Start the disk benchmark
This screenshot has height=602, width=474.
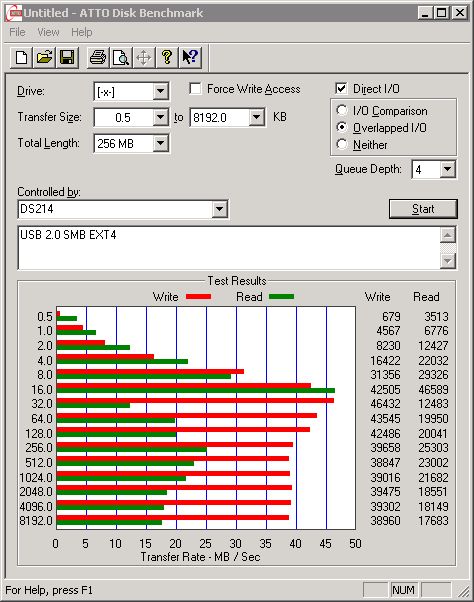(x=423, y=209)
